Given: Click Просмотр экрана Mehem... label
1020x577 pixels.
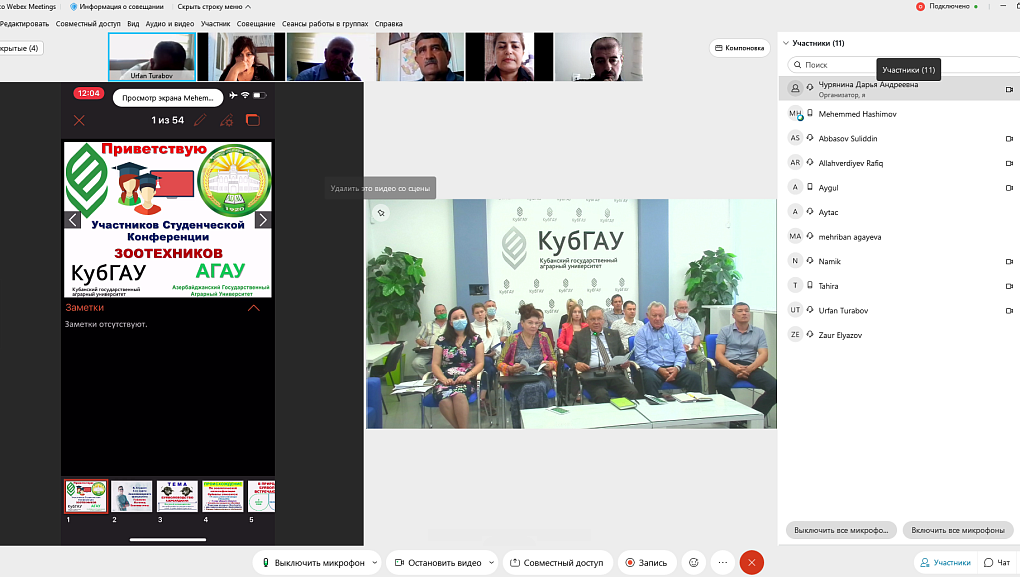Looking at the screenshot, I should pos(168,98).
